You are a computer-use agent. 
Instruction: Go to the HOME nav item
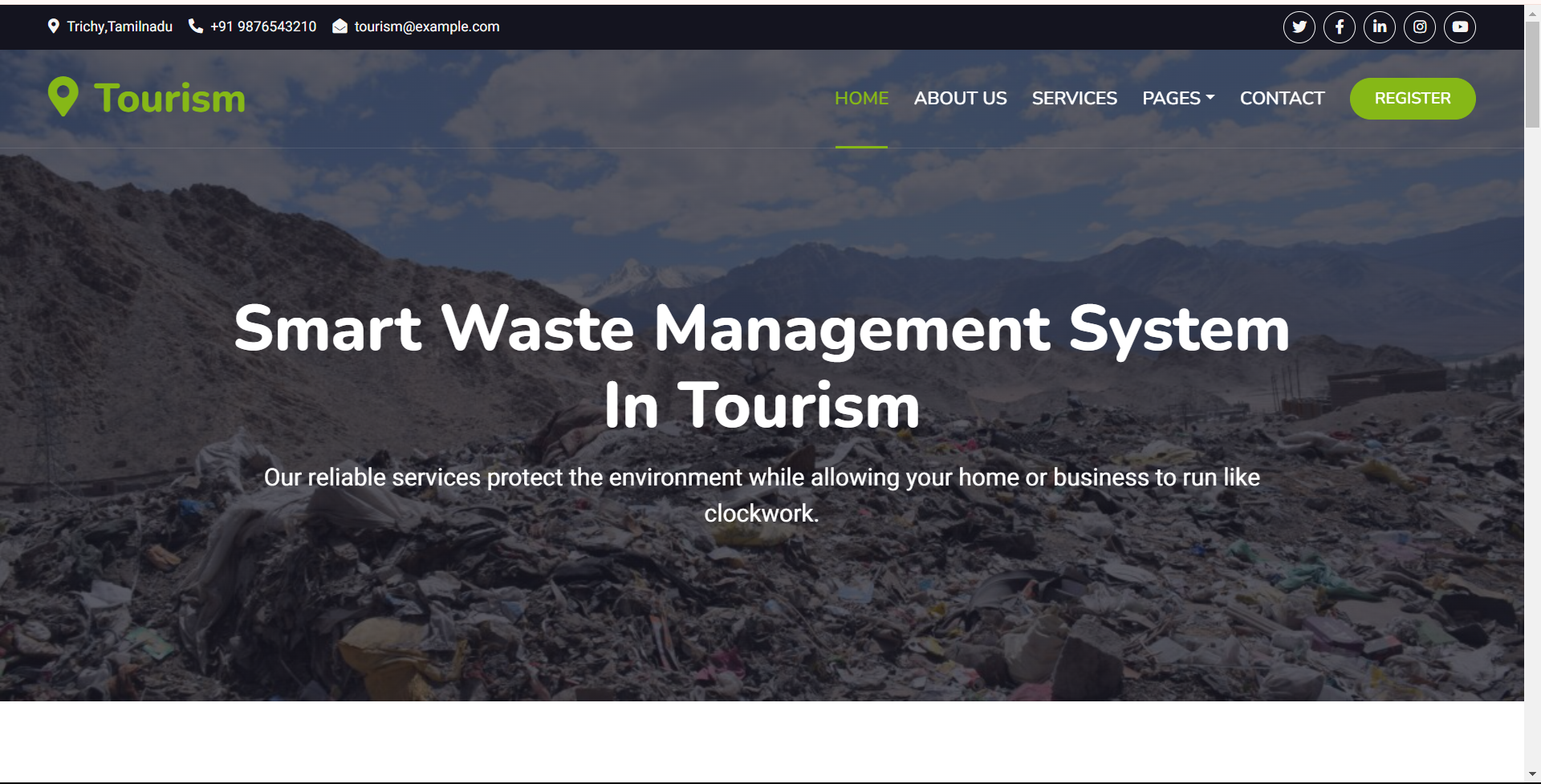861,98
